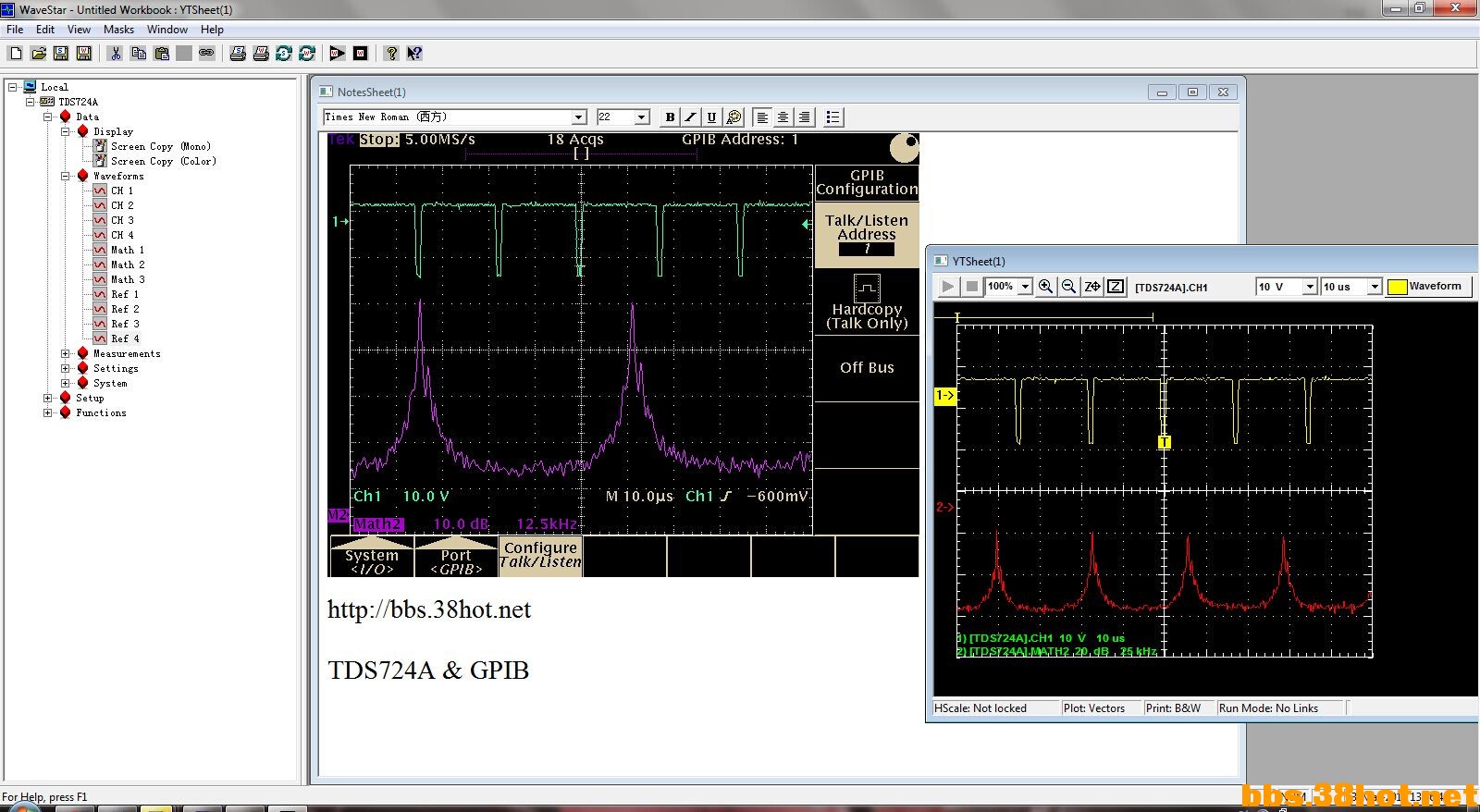This screenshot has width=1480, height=812.
Task: Open the Masks menu
Action: pos(118,30)
